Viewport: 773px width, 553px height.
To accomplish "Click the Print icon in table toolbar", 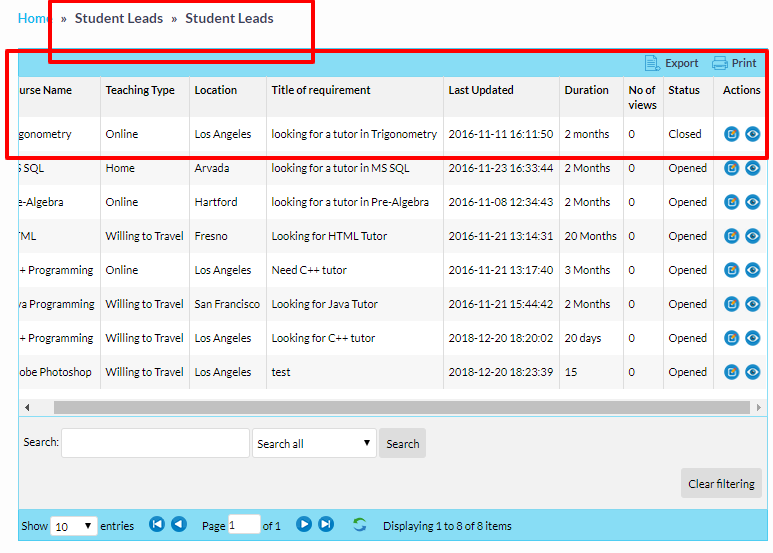I will coord(720,63).
